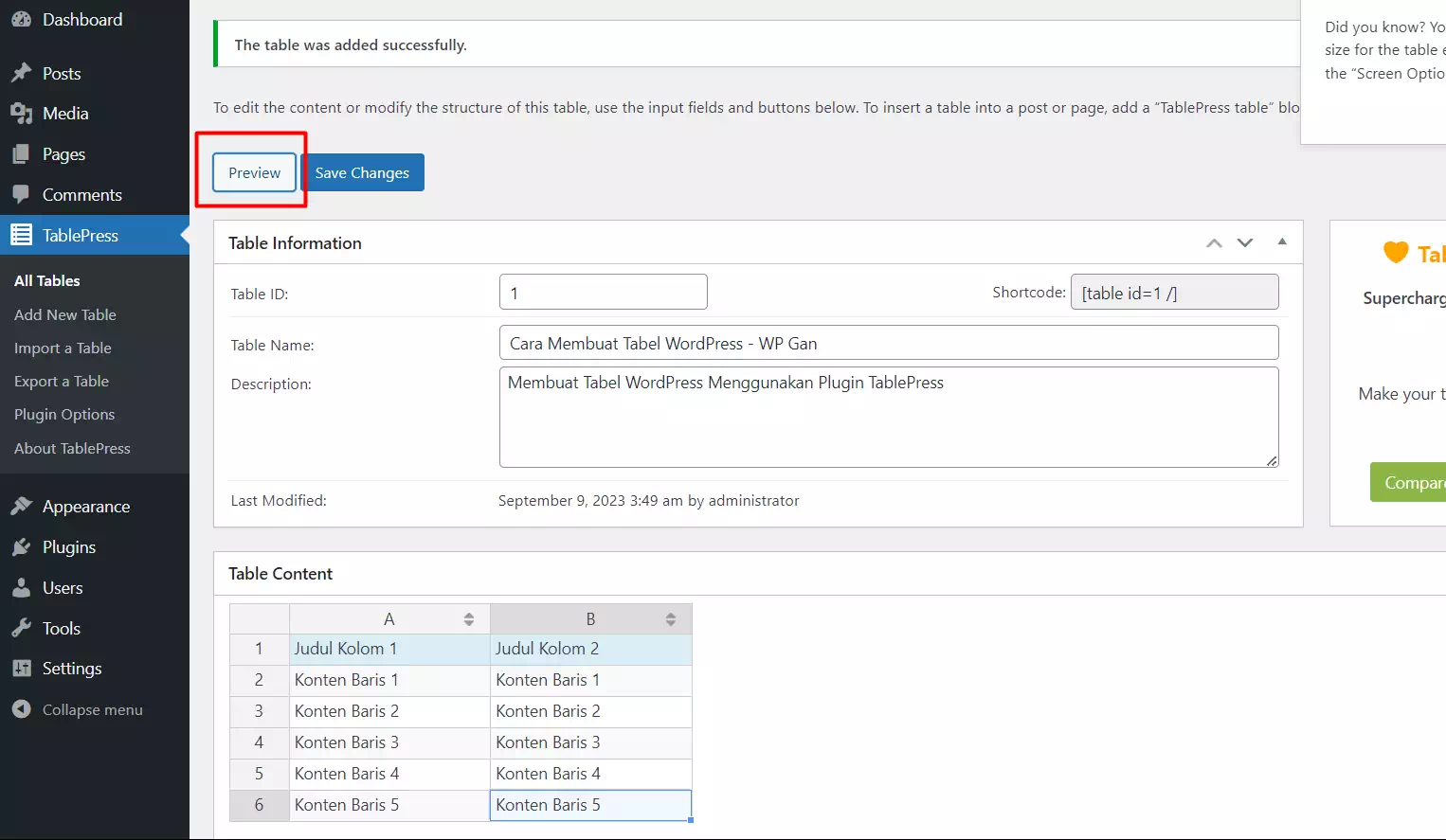Click the Appearance paintbrush icon

[21, 507]
